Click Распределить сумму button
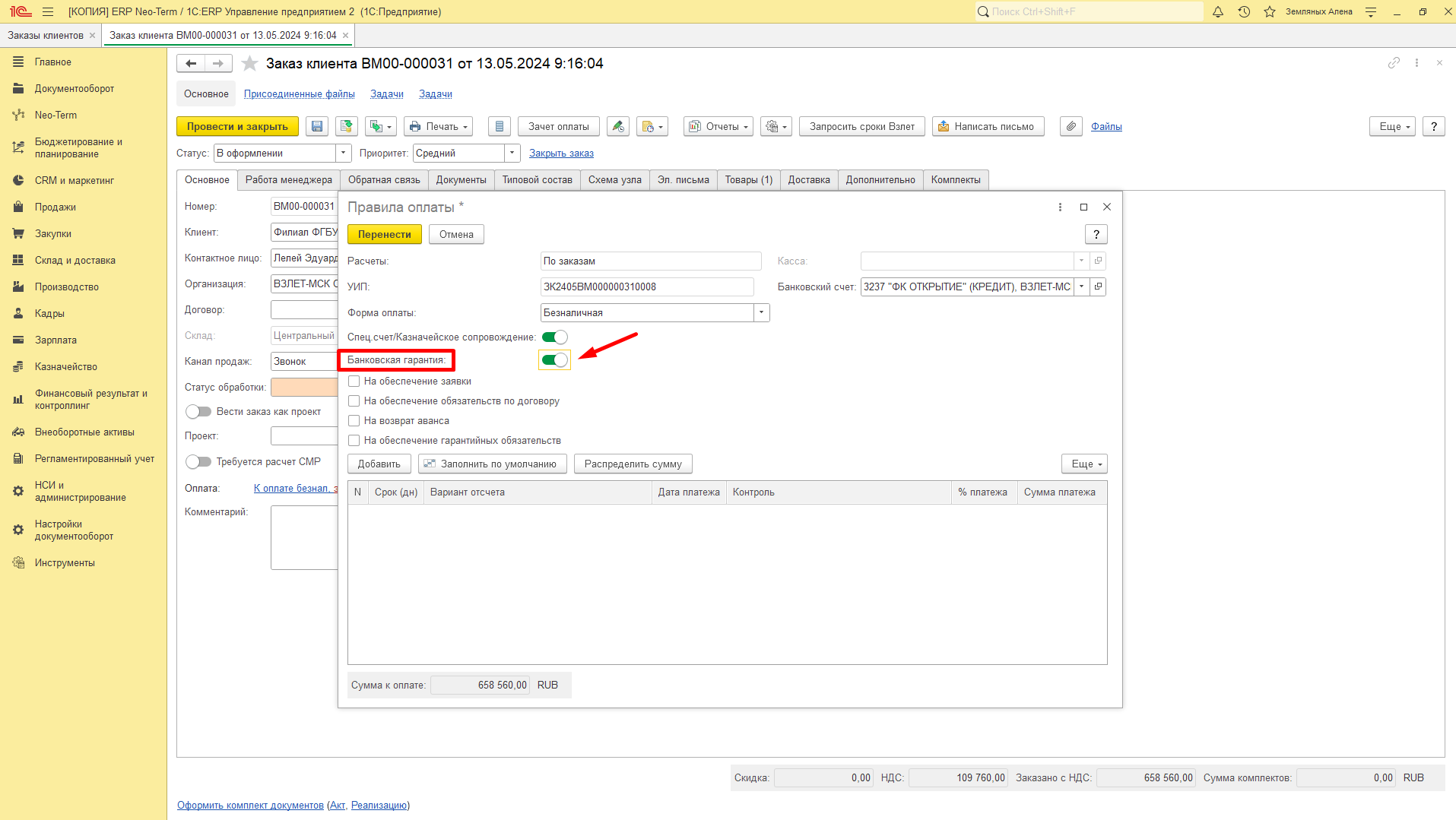Viewport: 1456px width, 820px height. [633, 464]
